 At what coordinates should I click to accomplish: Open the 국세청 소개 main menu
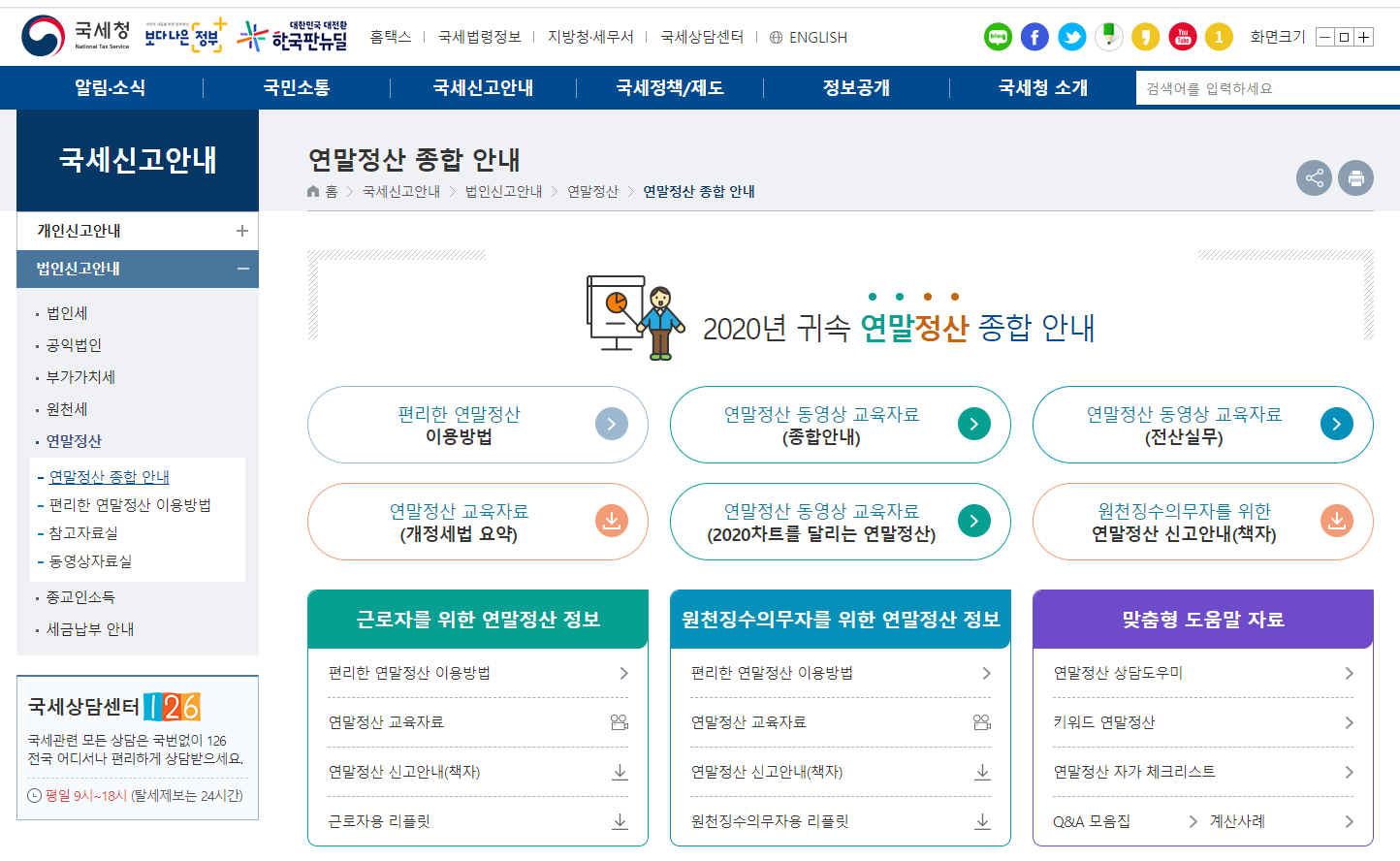click(1043, 87)
